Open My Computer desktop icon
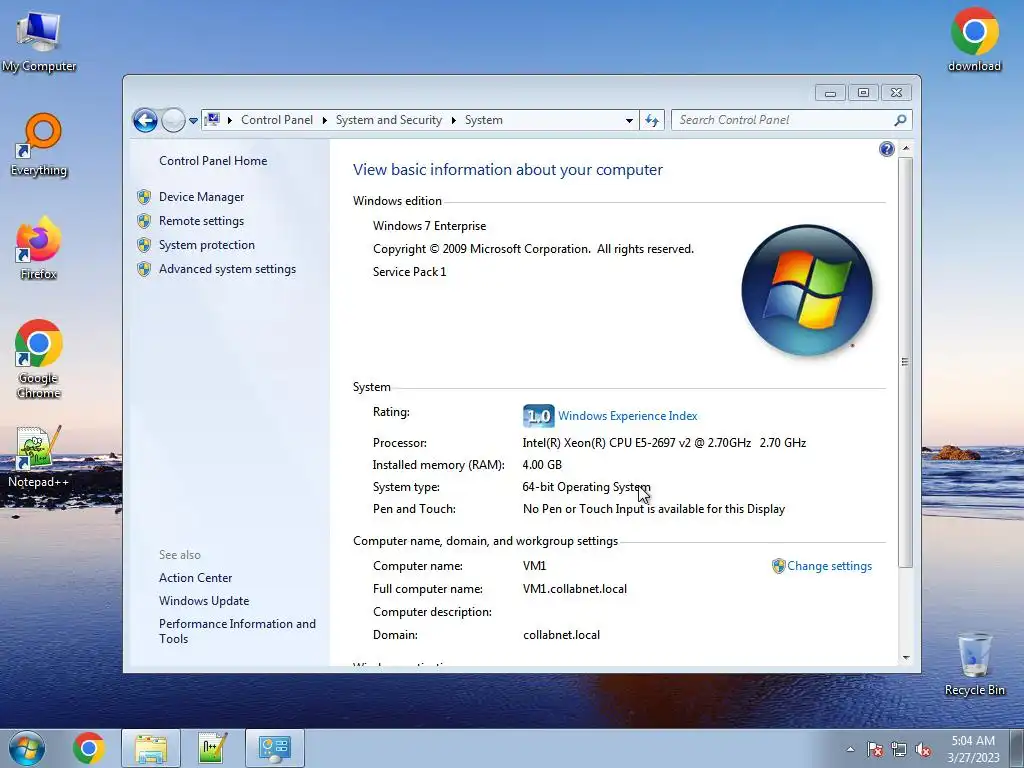Viewport: 1024px width, 768px height. [39, 40]
